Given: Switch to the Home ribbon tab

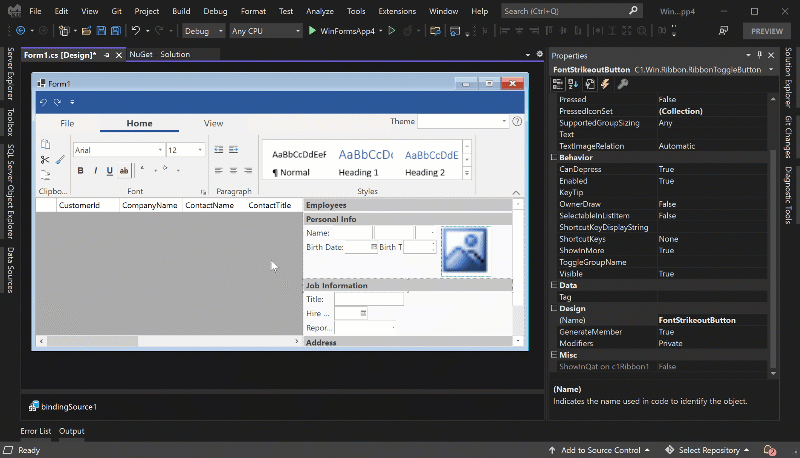Looking at the screenshot, I should [139, 123].
